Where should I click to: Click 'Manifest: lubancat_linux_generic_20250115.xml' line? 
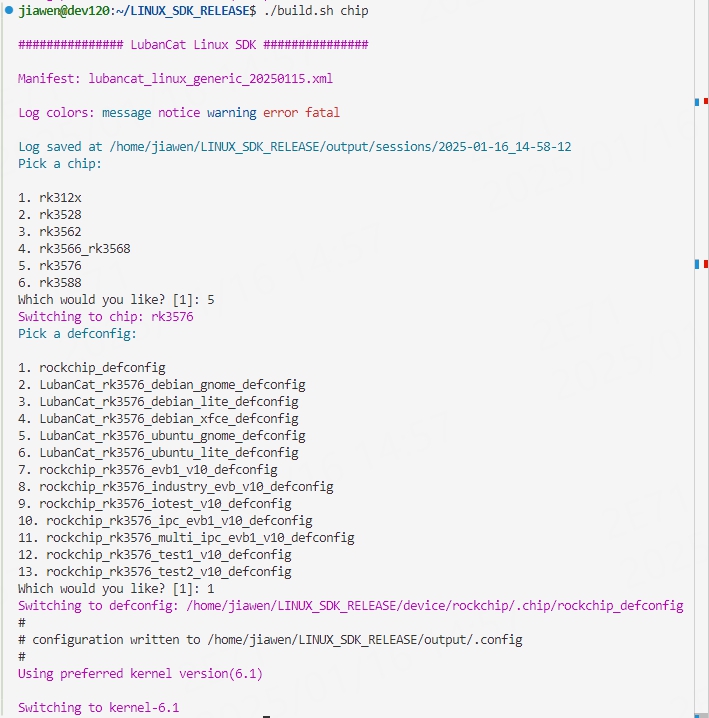175,79
